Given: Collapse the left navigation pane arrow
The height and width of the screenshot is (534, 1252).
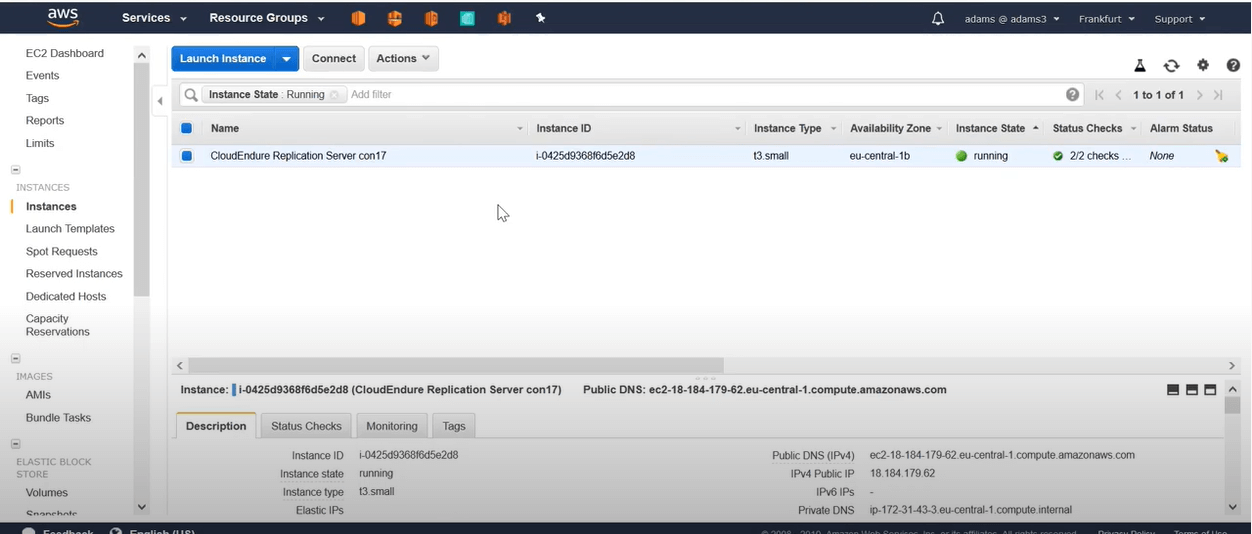Looking at the screenshot, I should 160,101.
